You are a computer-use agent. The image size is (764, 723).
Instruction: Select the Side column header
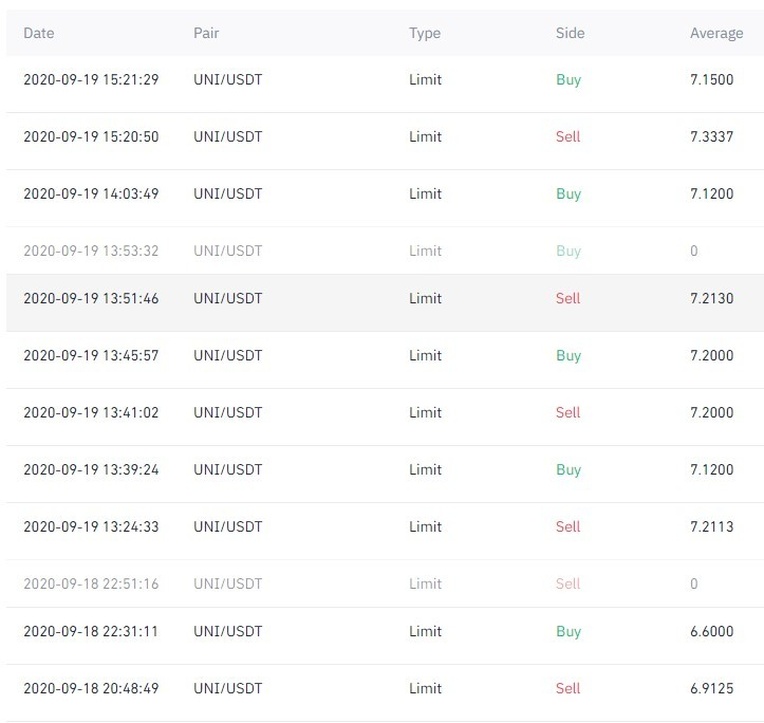click(570, 33)
